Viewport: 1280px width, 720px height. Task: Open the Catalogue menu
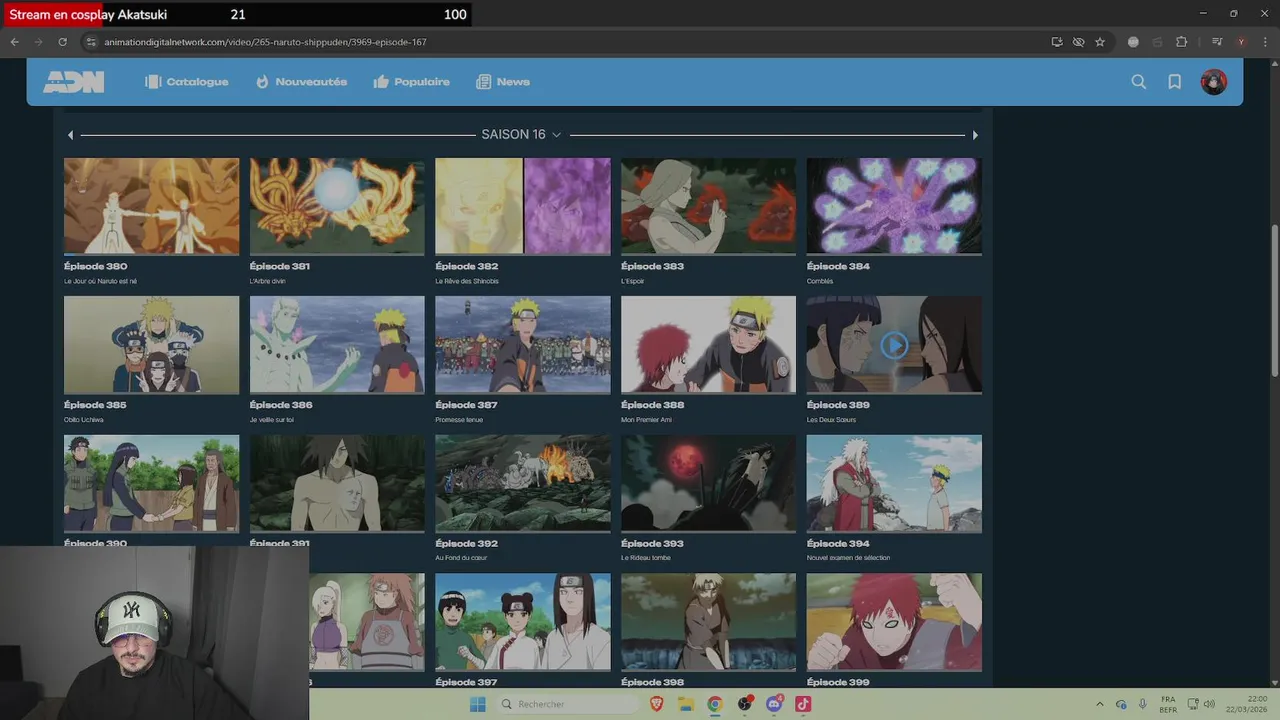point(187,82)
